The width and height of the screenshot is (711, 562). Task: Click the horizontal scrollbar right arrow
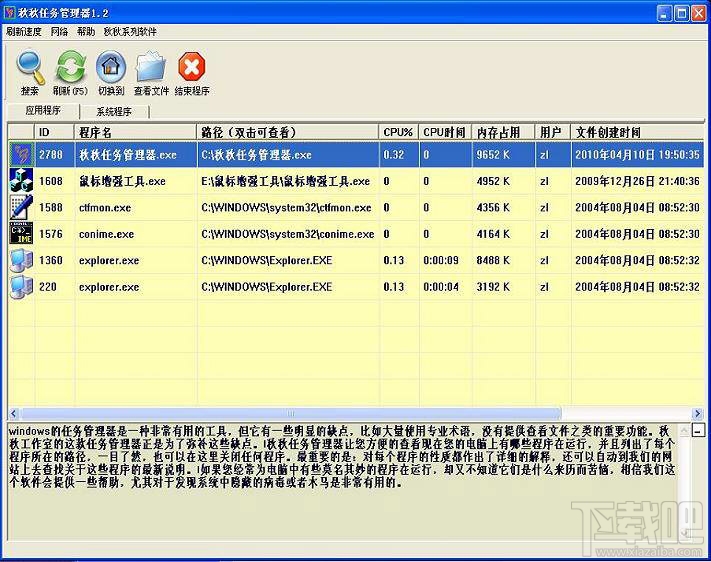click(698, 413)
